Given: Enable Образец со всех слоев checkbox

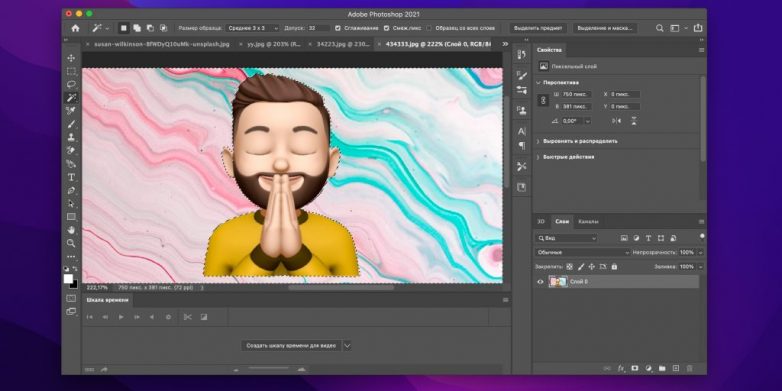Looking at the screenshot, I should pyautogui.click(x=428, y=28).
